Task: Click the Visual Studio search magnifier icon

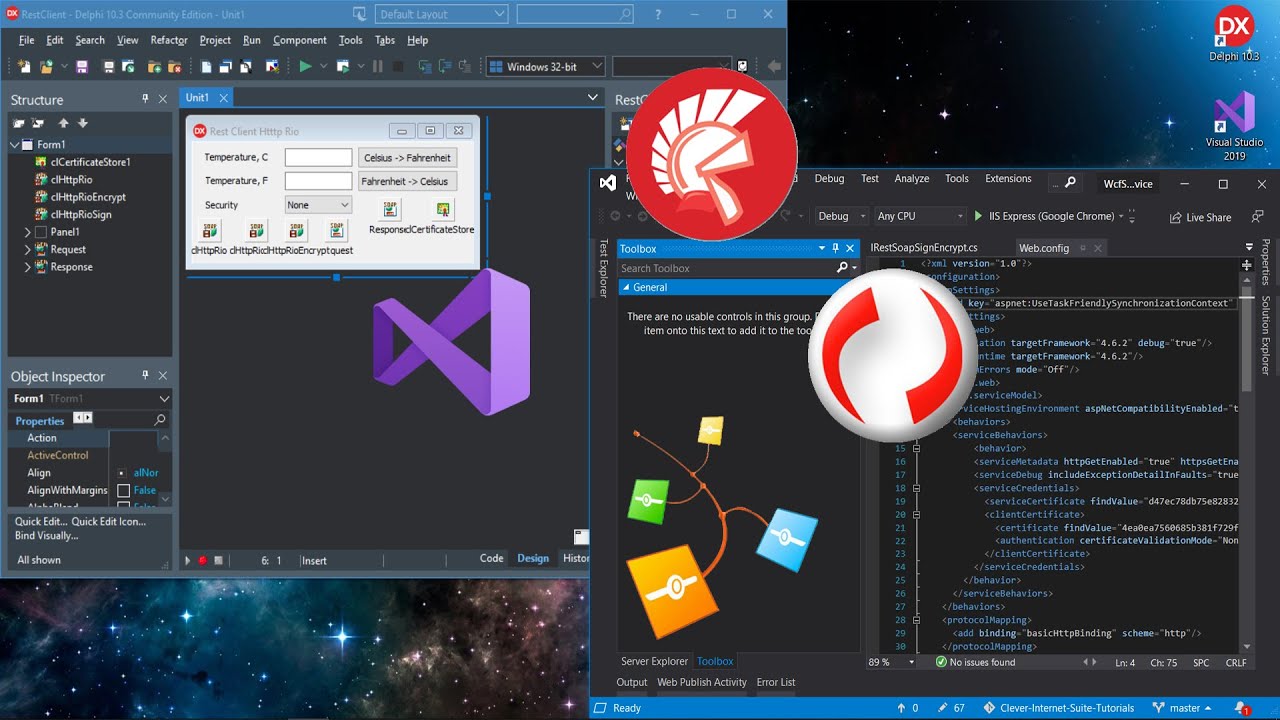Action: 1070,183
